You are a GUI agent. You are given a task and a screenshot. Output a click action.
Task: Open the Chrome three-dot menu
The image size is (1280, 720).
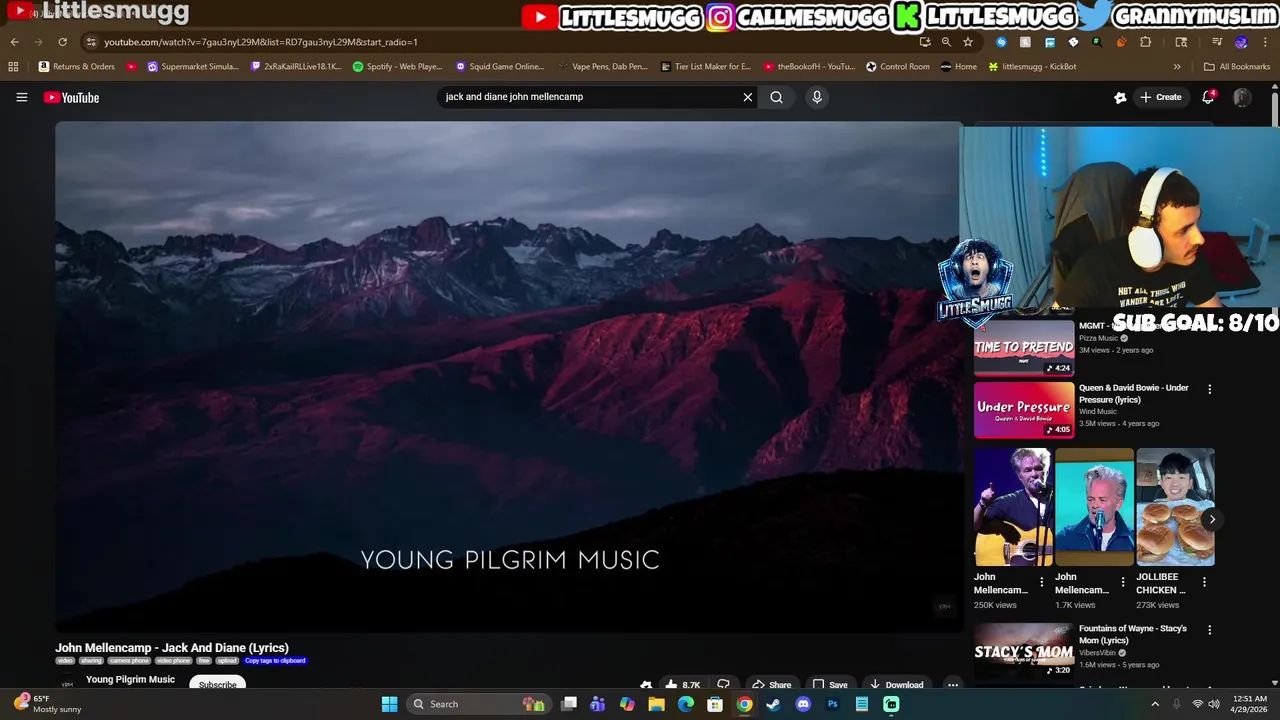[1264, 42]
